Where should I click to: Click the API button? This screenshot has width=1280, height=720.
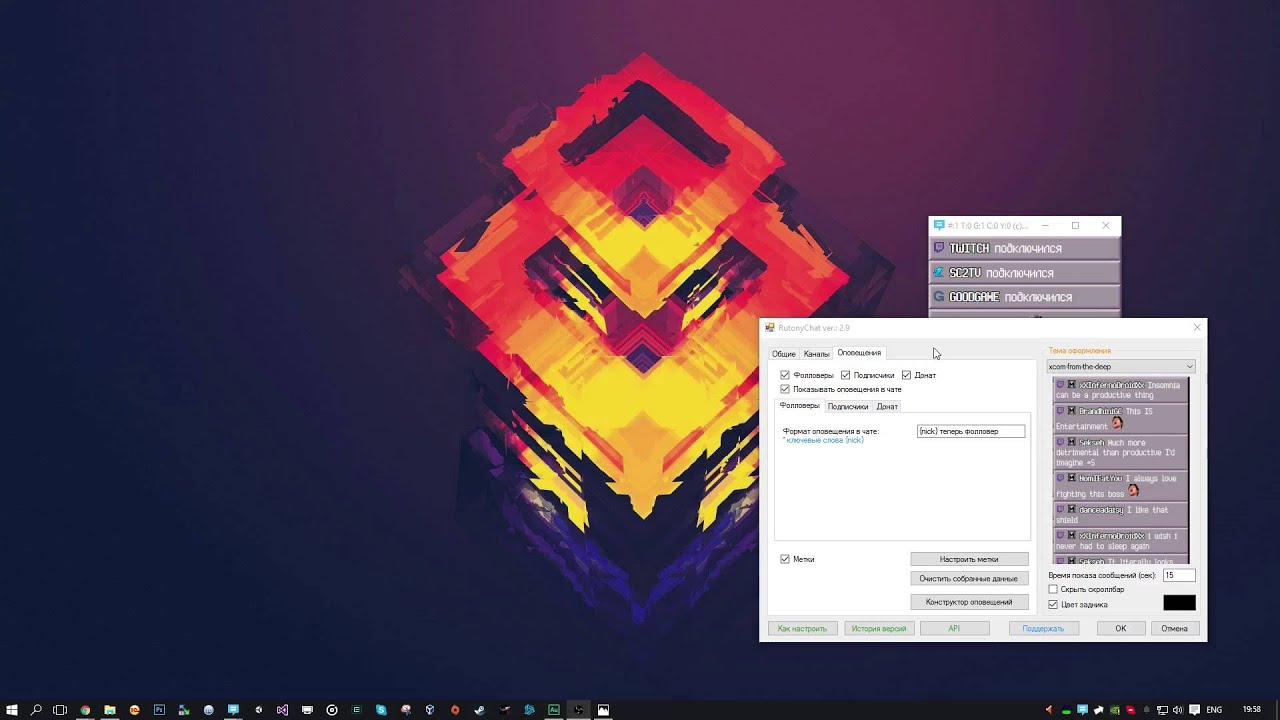click(x=954, y=629)
